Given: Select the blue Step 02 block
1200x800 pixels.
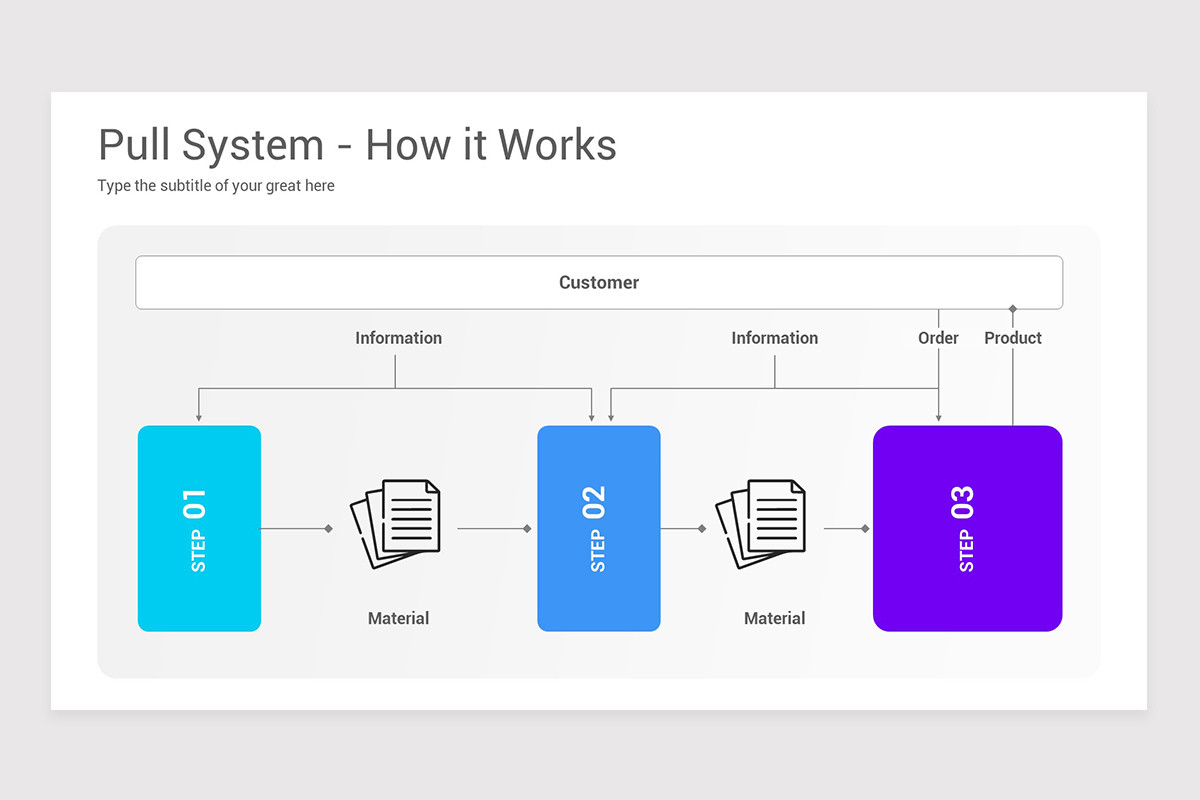Looking at the screenshot, I should (599, 528).
